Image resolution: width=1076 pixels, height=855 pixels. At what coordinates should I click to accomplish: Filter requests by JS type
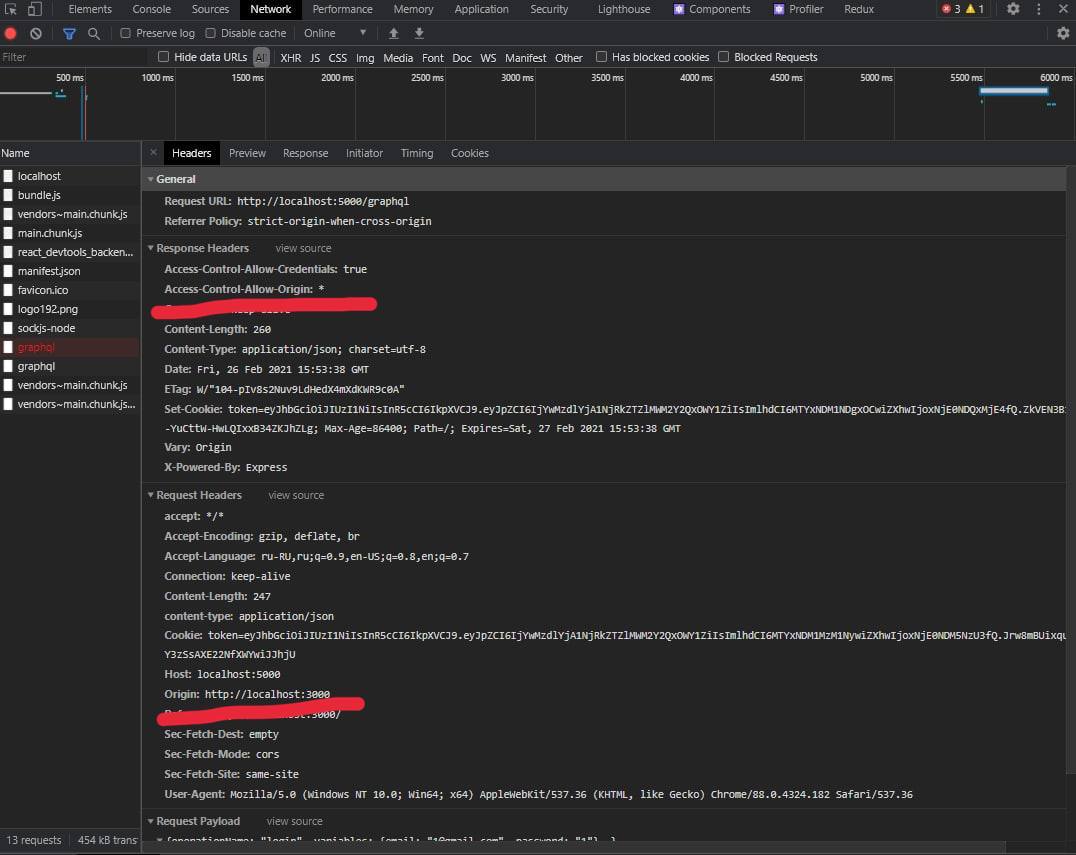point(315,58)
